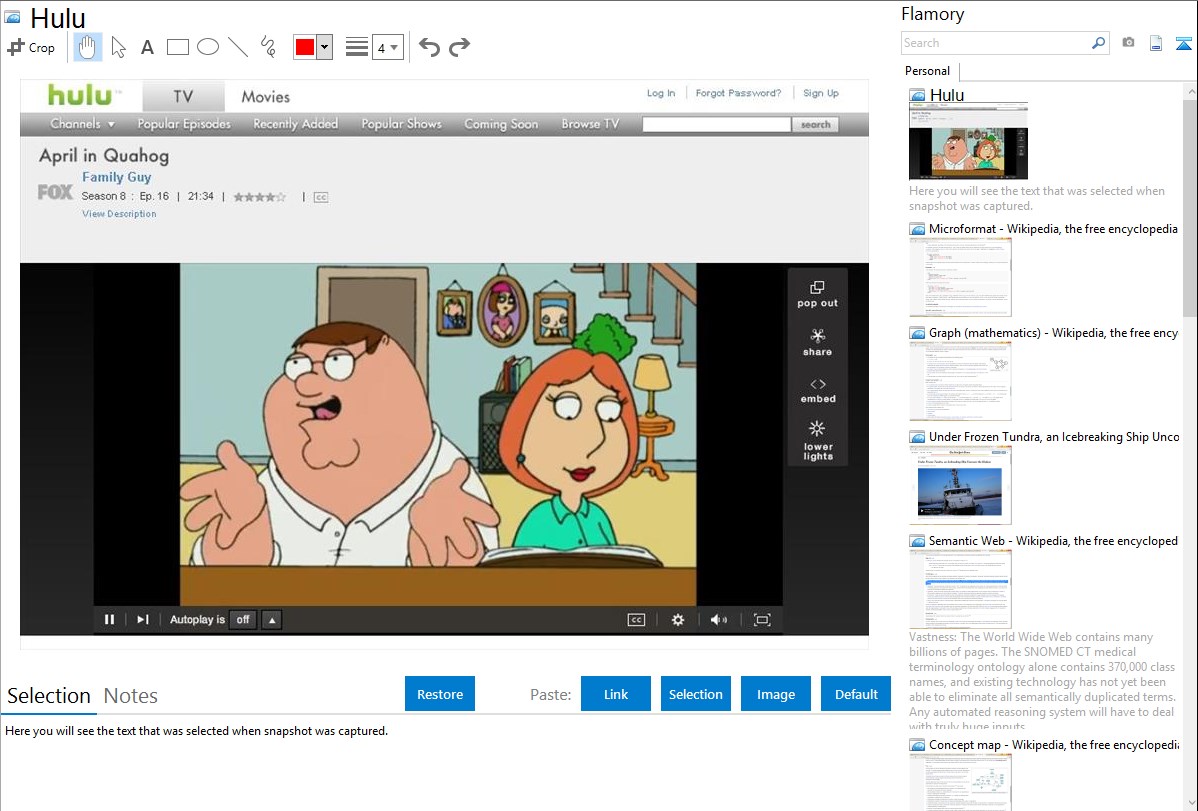The image size is (1198, 811).
Task: Click the Flamory search field
Action: click(x=996, y=43)
